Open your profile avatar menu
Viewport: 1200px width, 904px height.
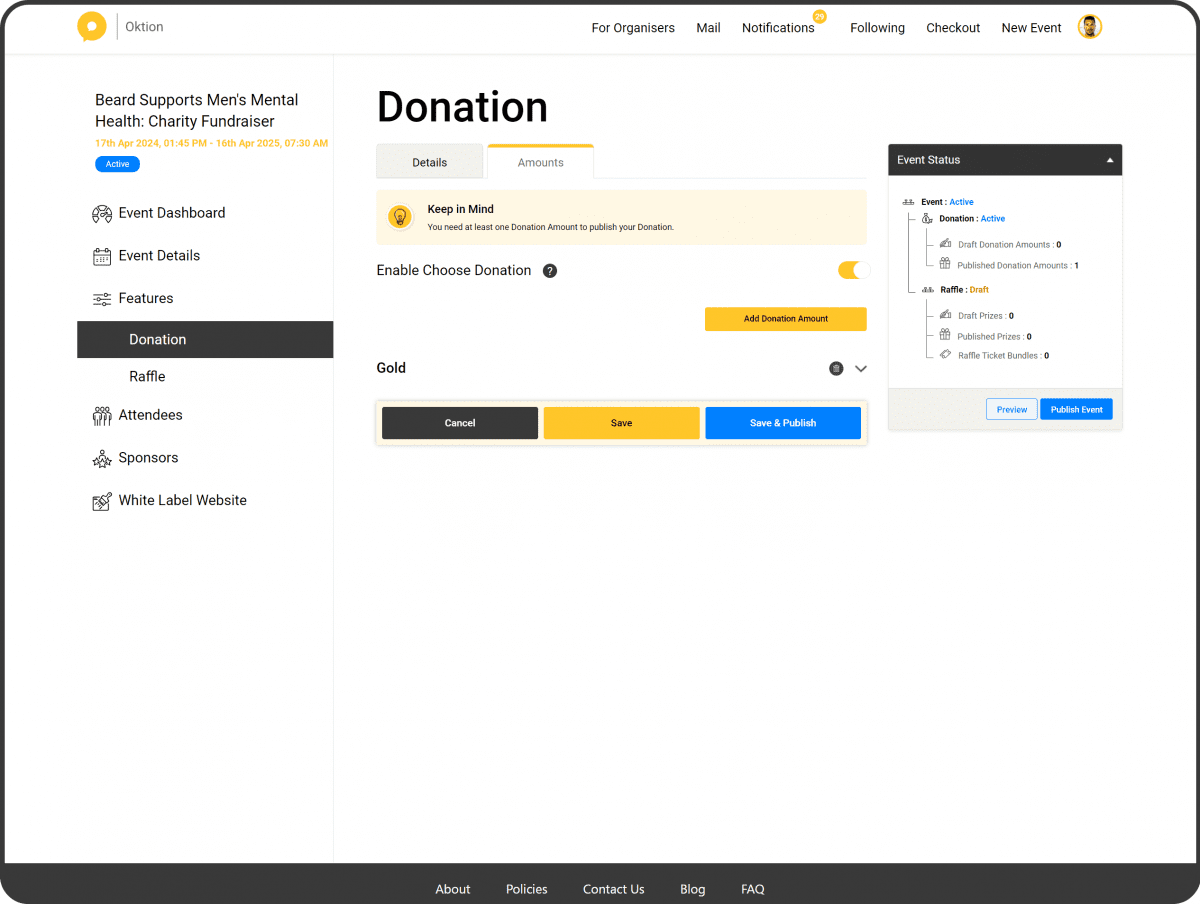[1089, 27]
